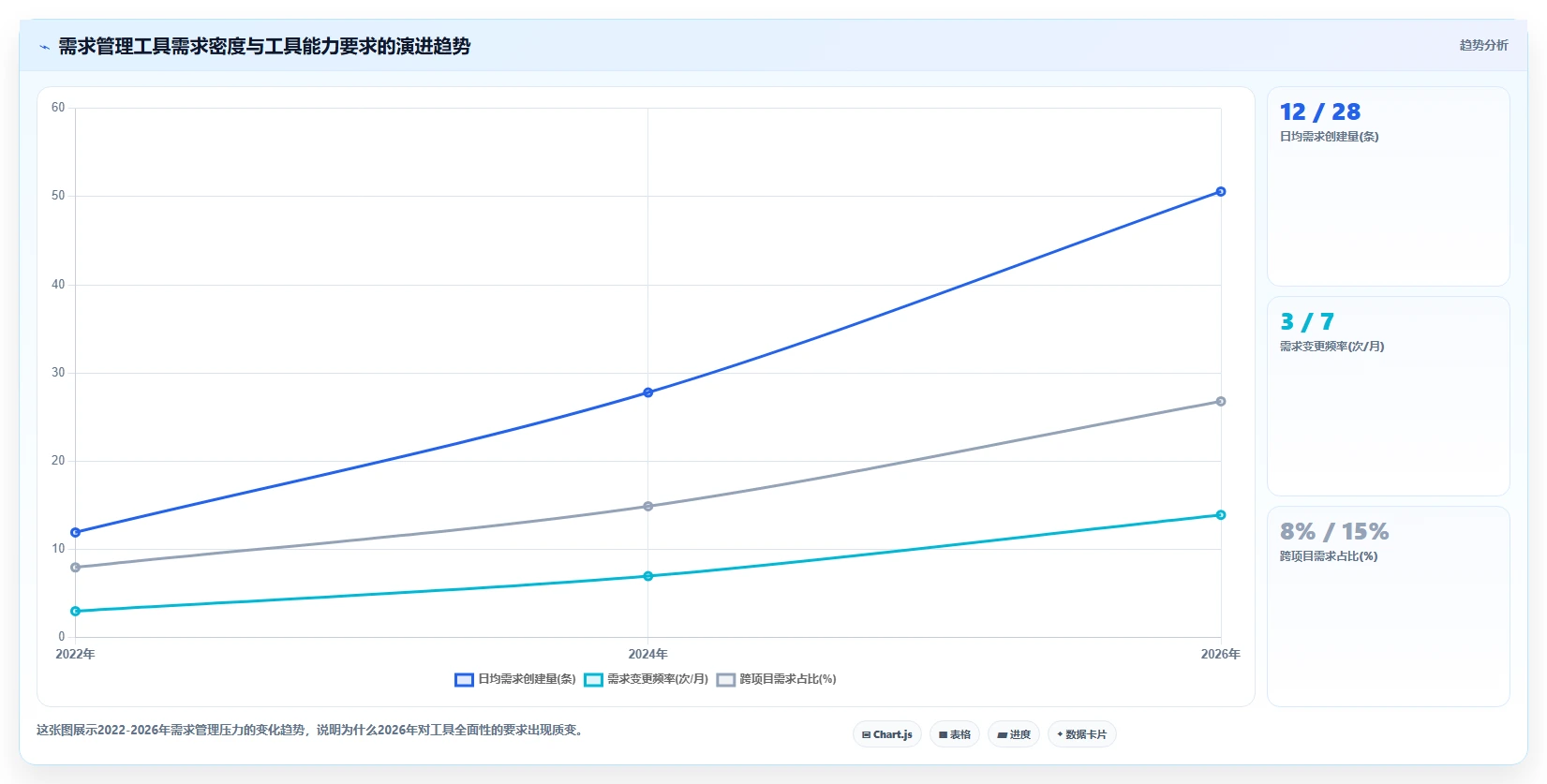Click the 表格 tag icon
The image size is (1547, 784).
pyautogui.click(x=944, y=735)
